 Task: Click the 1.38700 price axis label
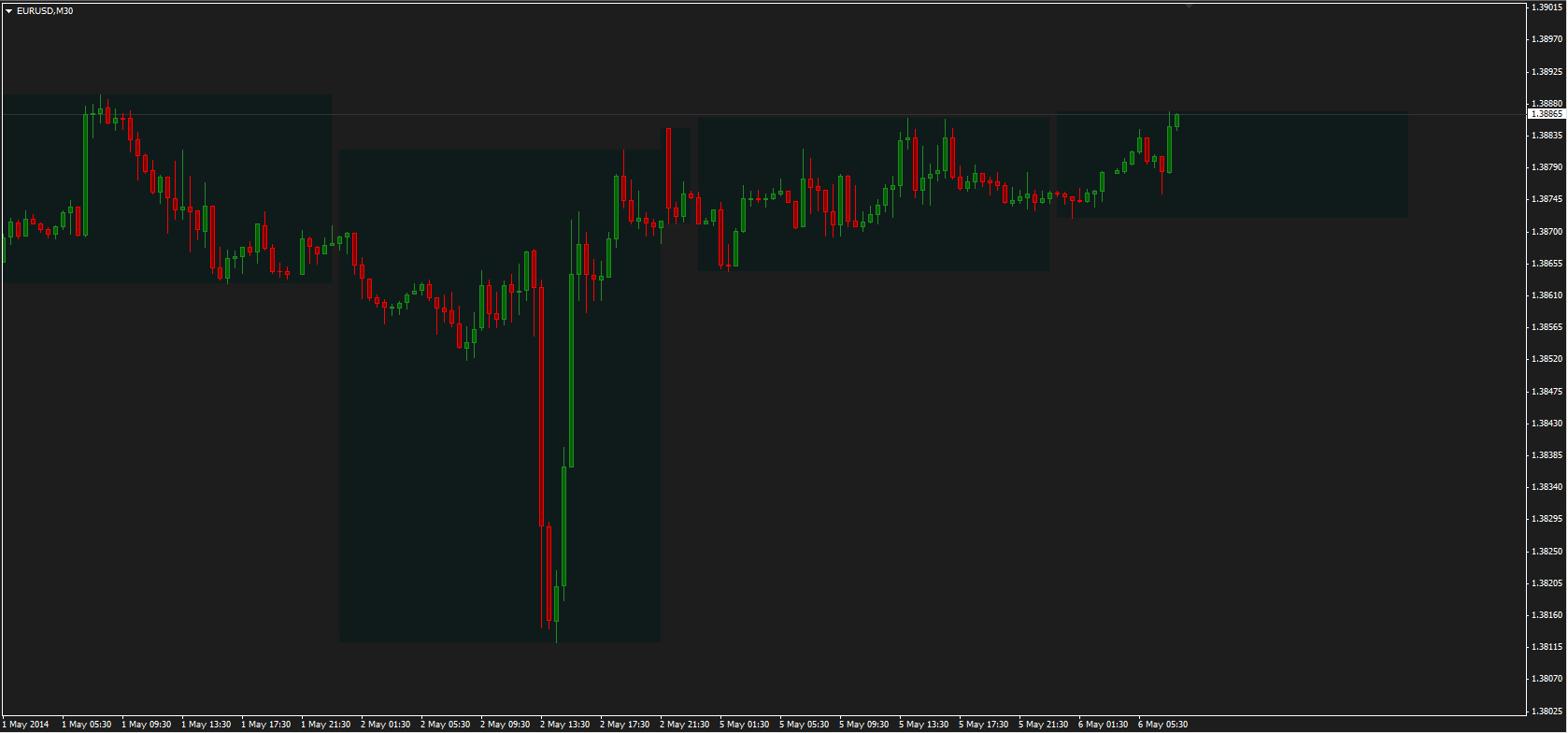pyautogui.click(x=1546, y=231)
